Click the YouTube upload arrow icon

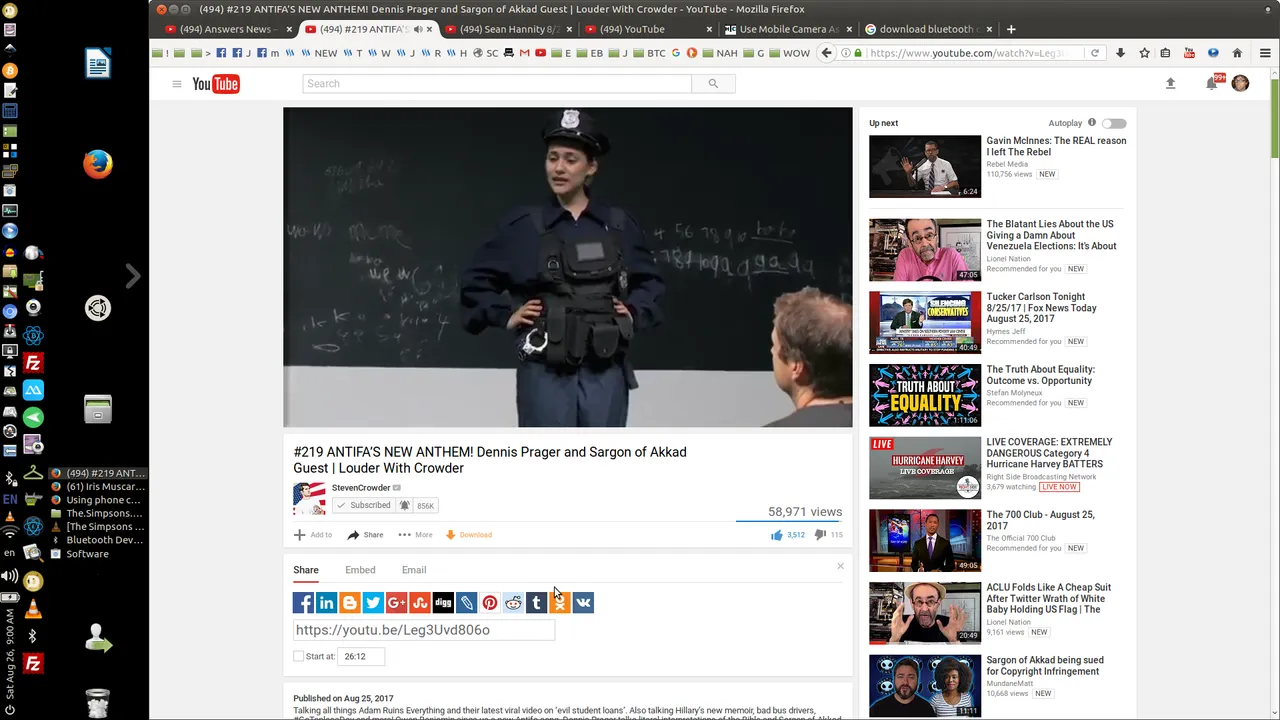[1170, 84]
